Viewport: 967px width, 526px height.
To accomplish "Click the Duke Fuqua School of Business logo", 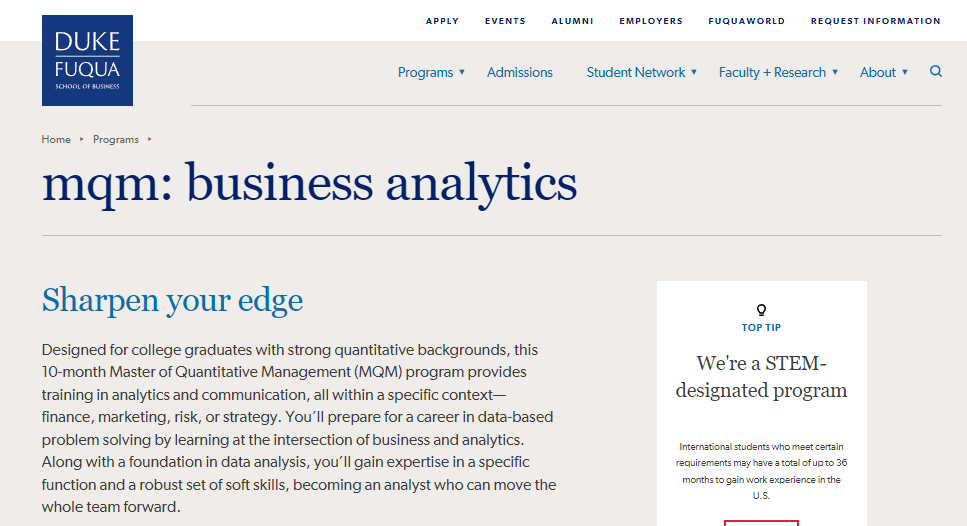I will pos(88,60).
